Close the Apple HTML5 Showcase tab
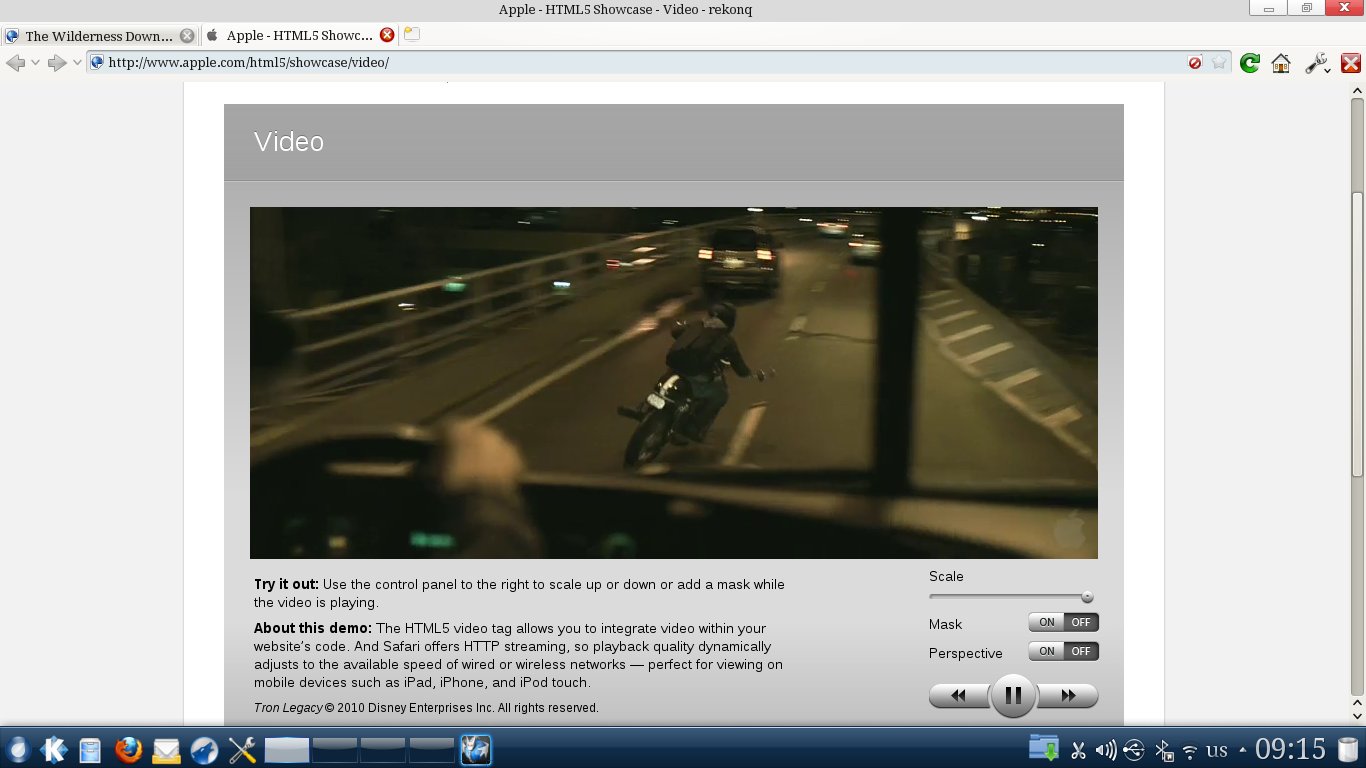The width and height of the screenshot is (1366, 768). pos(387,35)
